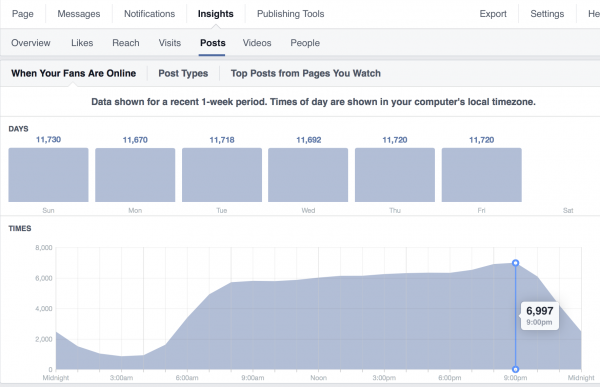Click the Sat day label
600x387 pixels.
(x=568, y=210)
